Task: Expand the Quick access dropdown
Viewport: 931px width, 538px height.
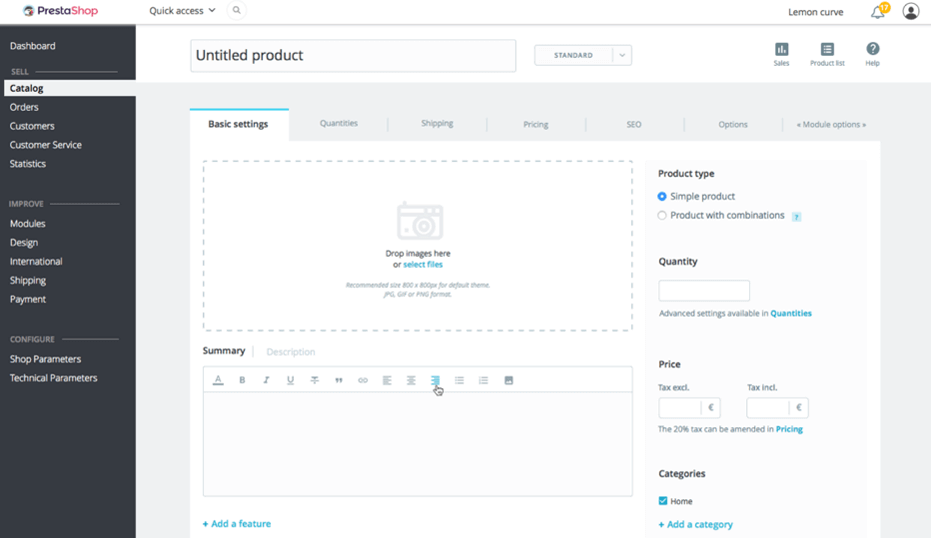Action: click(x=182, y=11)
